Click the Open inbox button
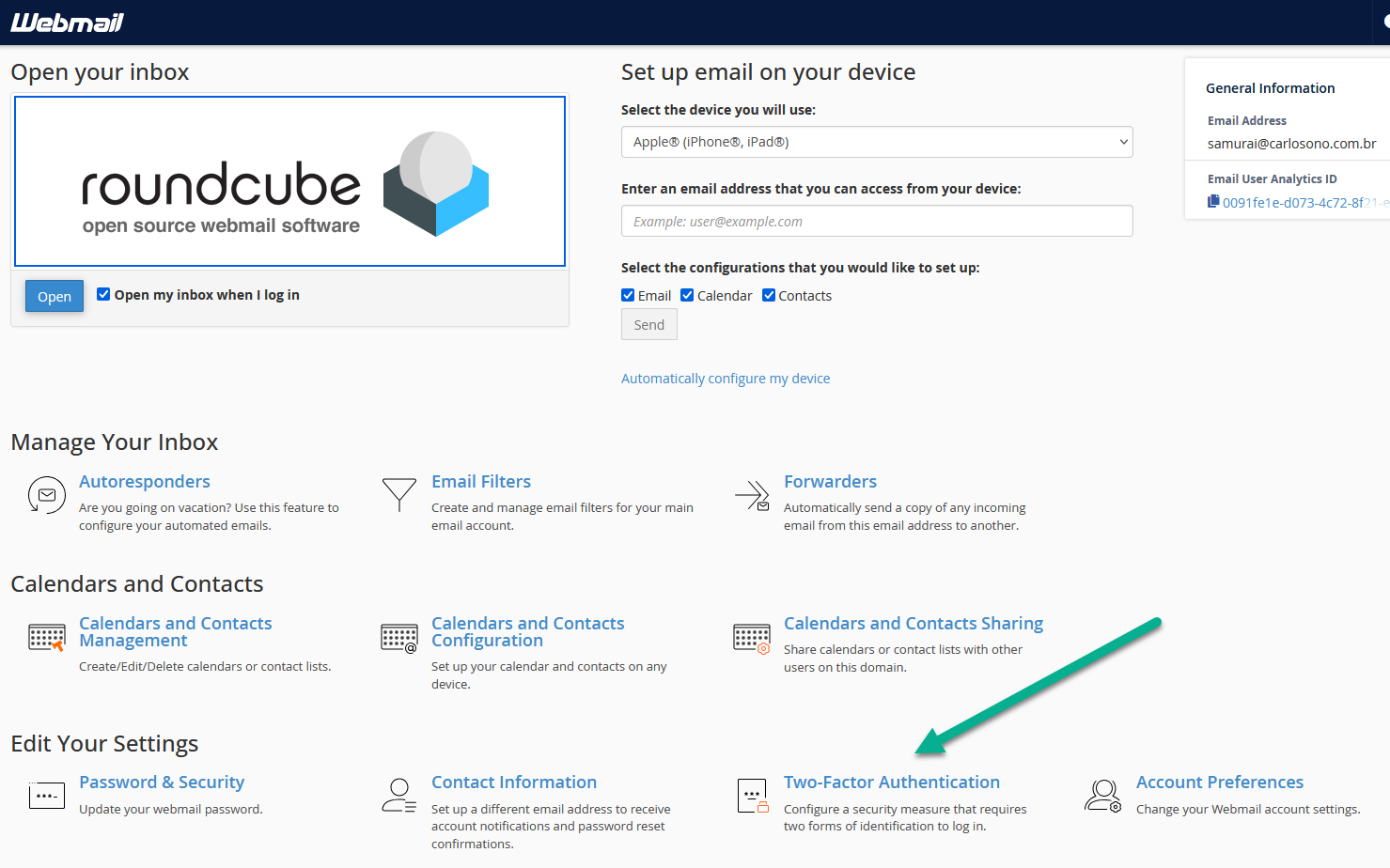The image size is (1390, 868). click(x=55, y=296)
